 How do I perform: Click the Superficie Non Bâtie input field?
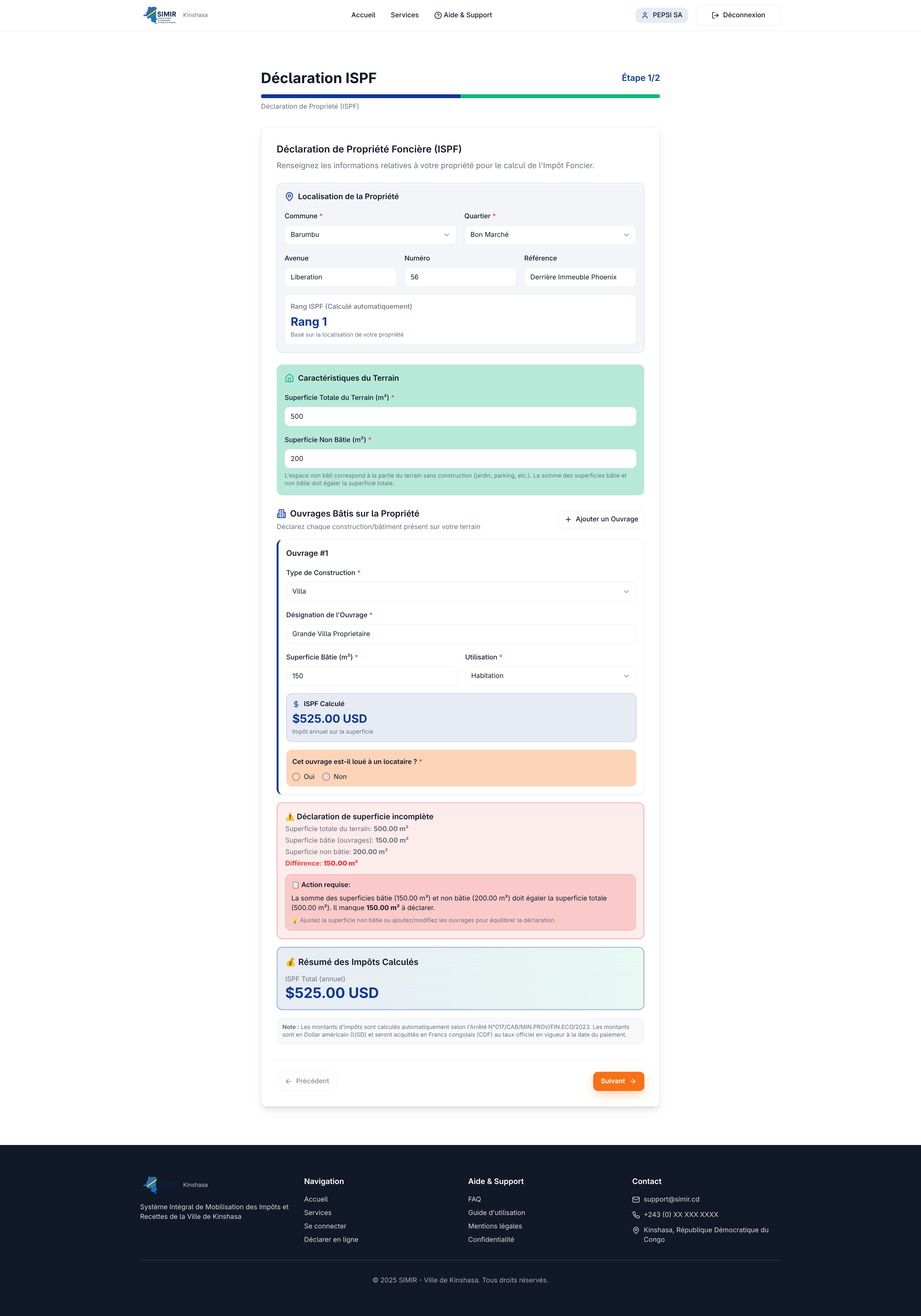[460, 458]
